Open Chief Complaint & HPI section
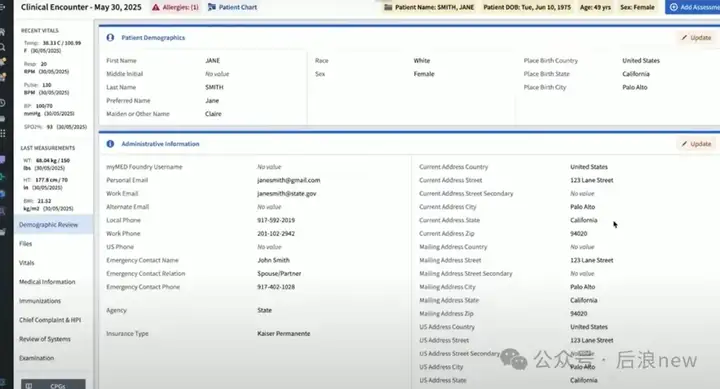 (x=50, y=320)
